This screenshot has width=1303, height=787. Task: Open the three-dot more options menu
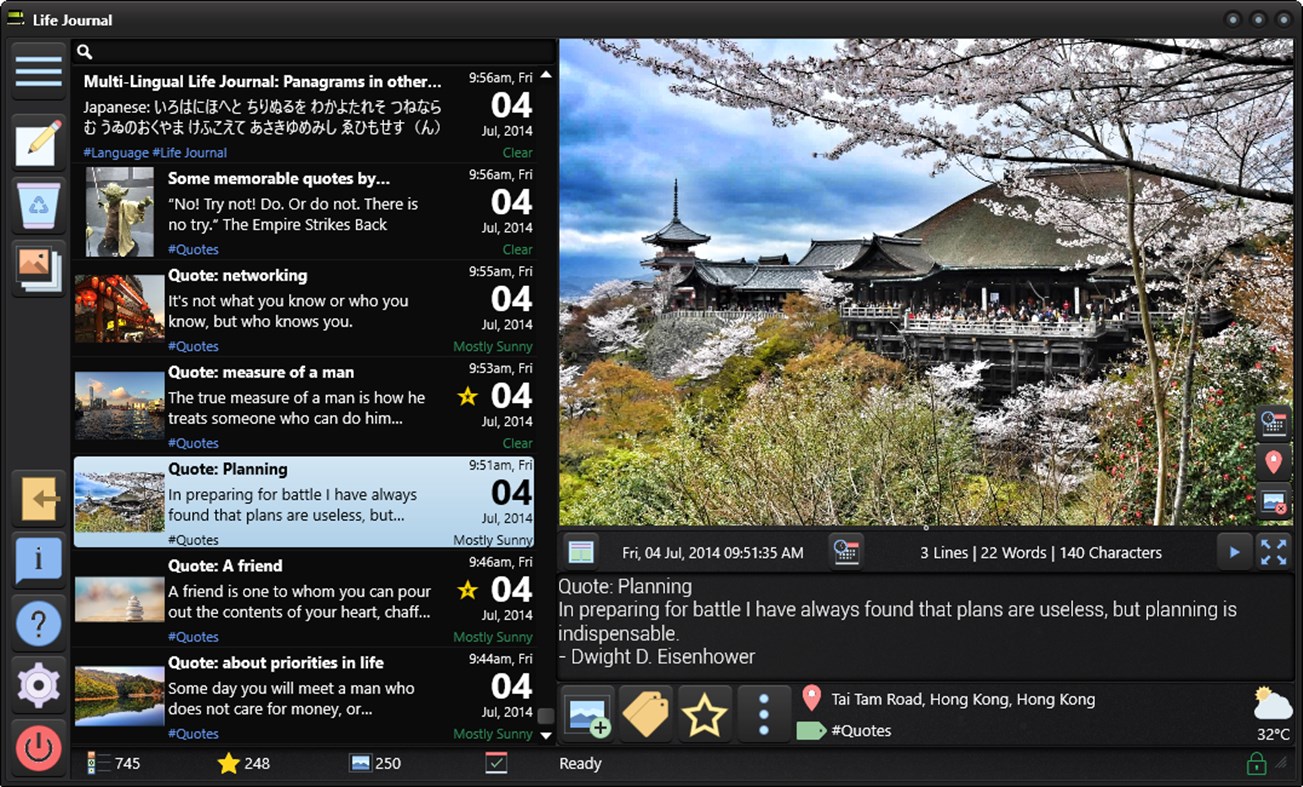pyautogui.click(x=762, y=712)
